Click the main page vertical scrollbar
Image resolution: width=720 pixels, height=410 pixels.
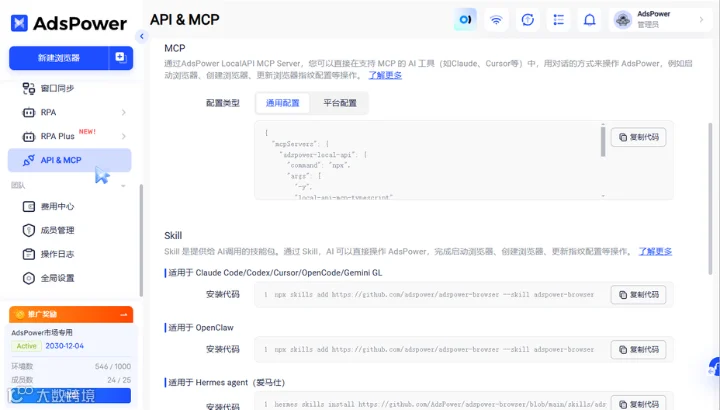[711, 199]
